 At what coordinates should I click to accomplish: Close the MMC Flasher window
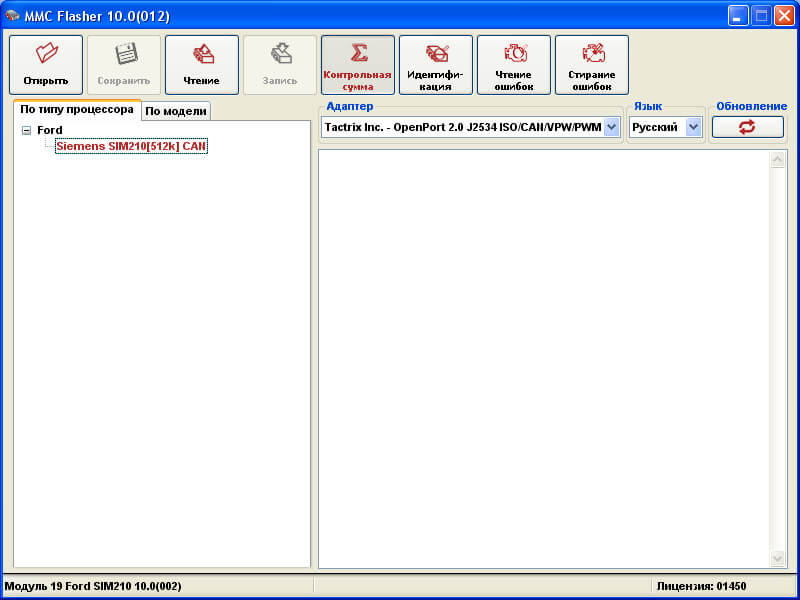pyautogui.click(x=784, y=16)
